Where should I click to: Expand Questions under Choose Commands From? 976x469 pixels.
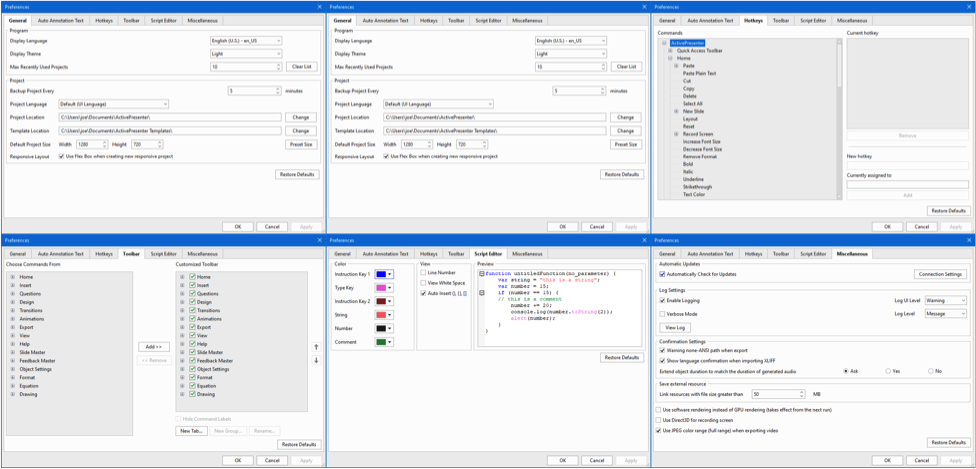pyautogui.click(x=13, y=294)
